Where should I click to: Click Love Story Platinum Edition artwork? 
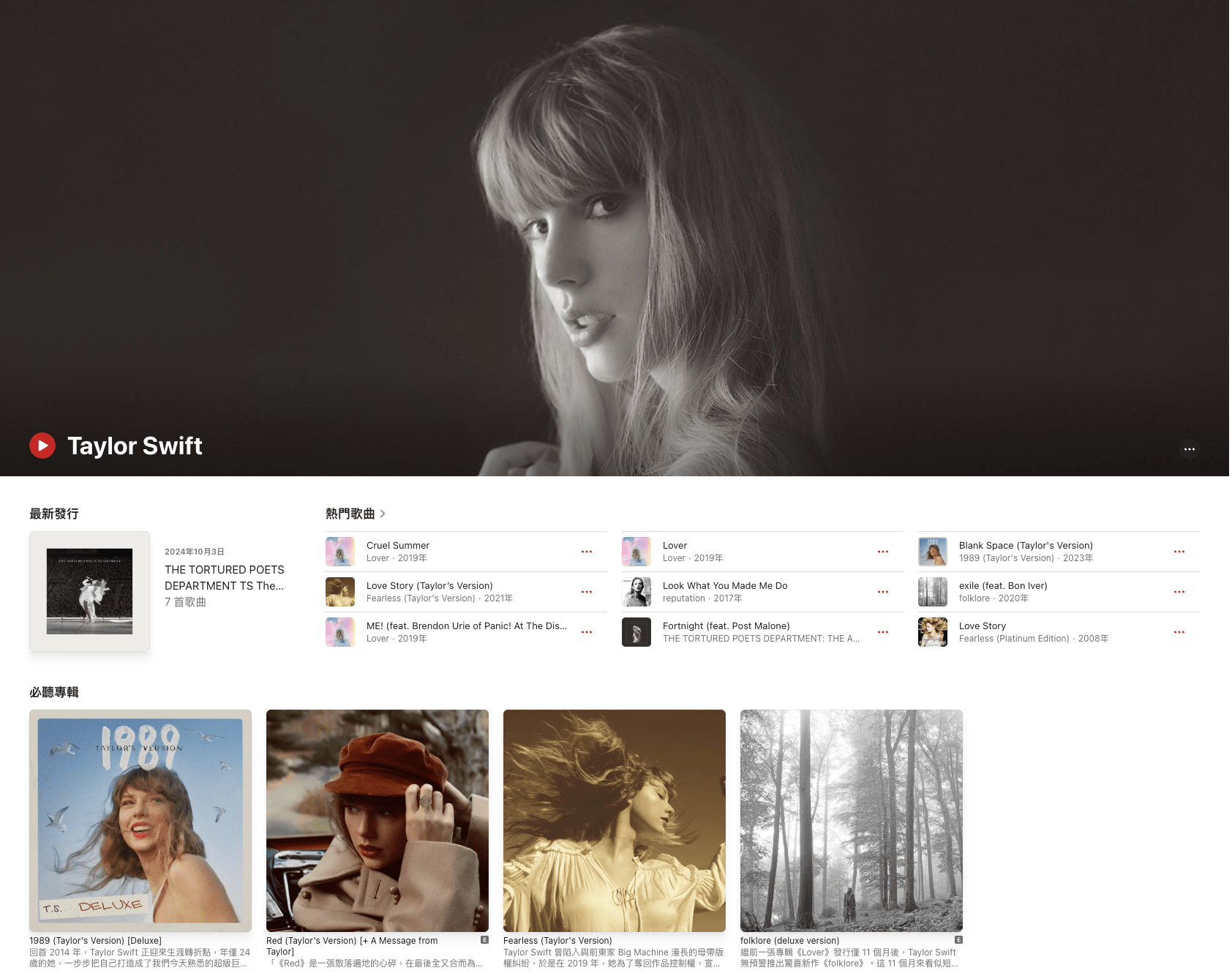click(933, 632)
